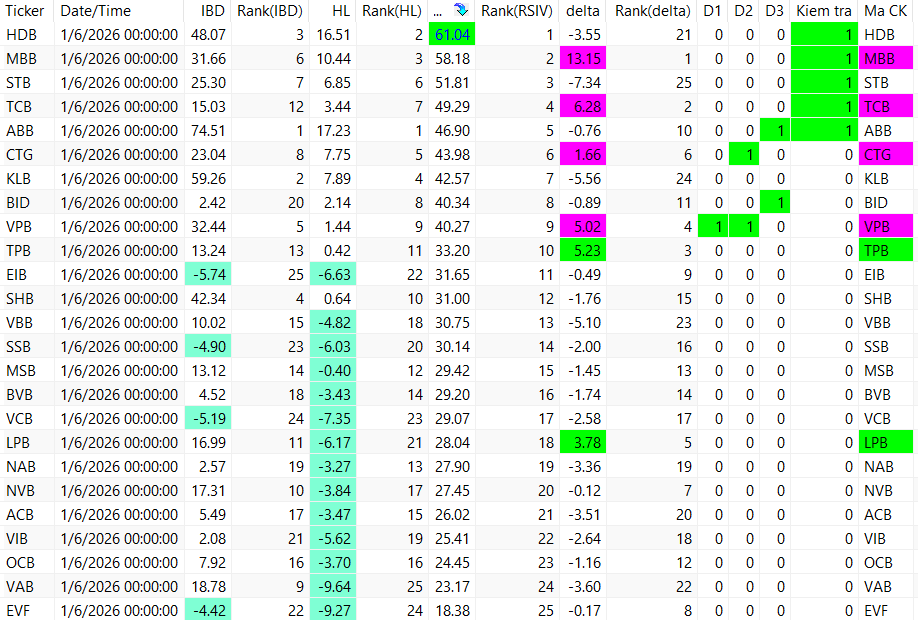The image size is (918, 620).
Task: Click the Ma CK column header
Action: (886, 11)
